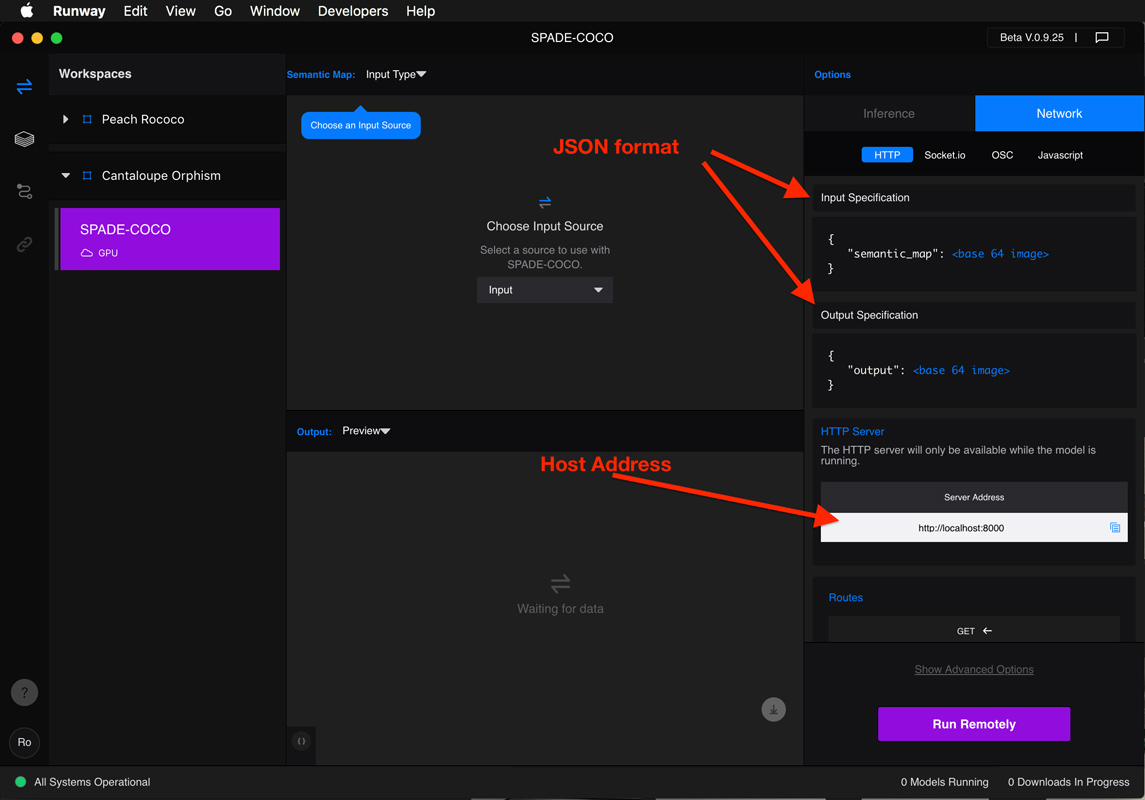This screenshot has width=1145, height=800.
Task: Click the Input Specification header
Action: [x=974, y=197]
